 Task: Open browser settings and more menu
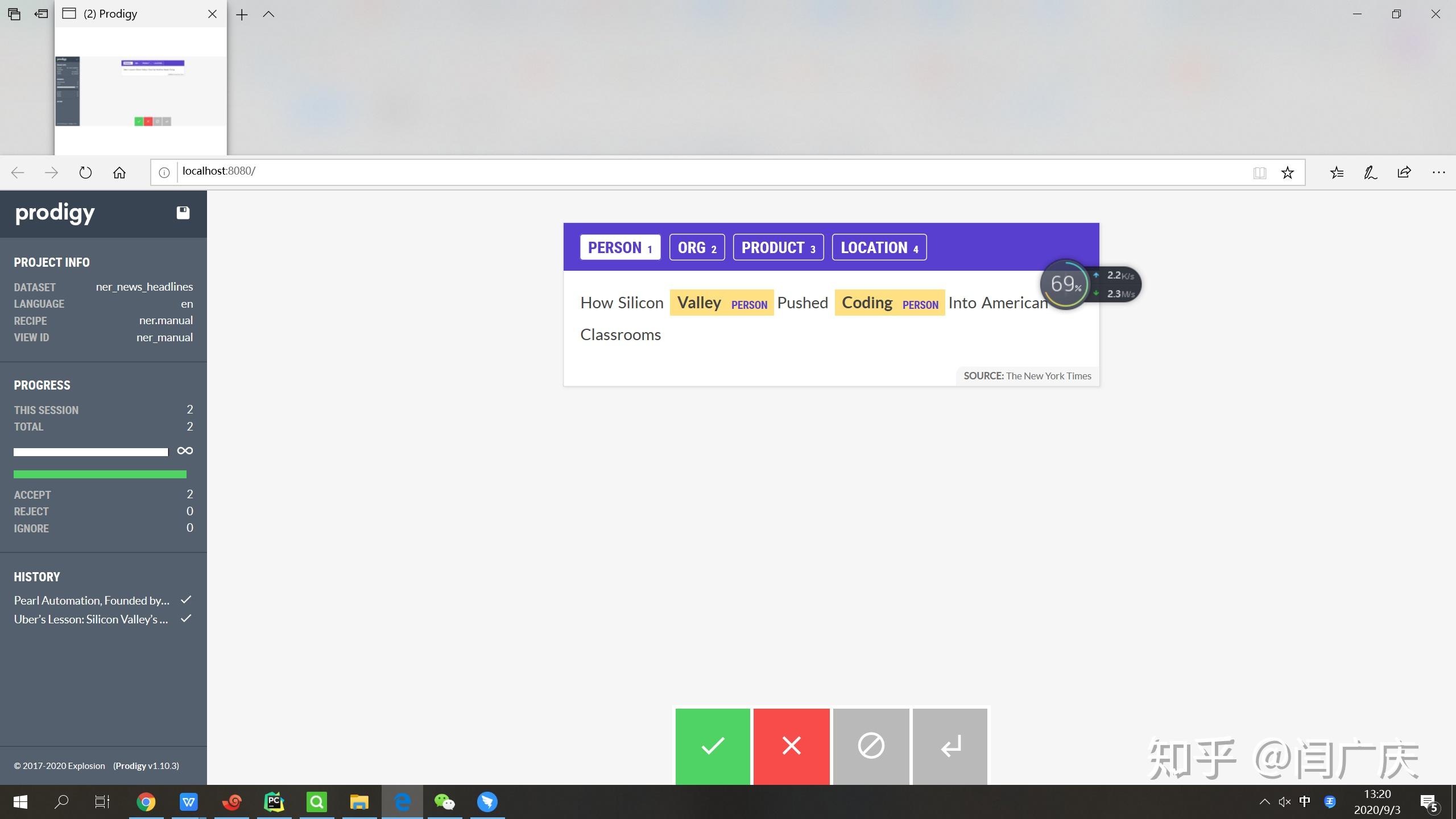point(1438,172)
